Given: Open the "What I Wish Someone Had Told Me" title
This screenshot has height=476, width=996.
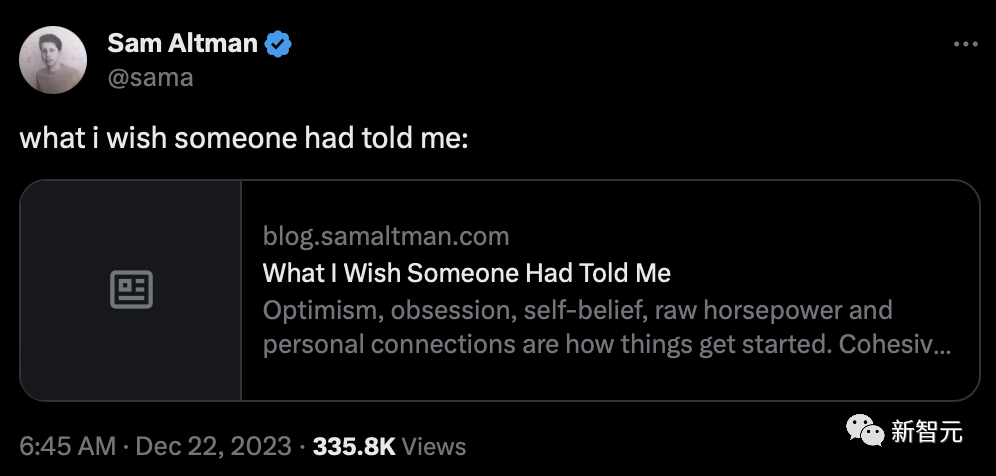Looking at the screenshot, I should (466, 273).
